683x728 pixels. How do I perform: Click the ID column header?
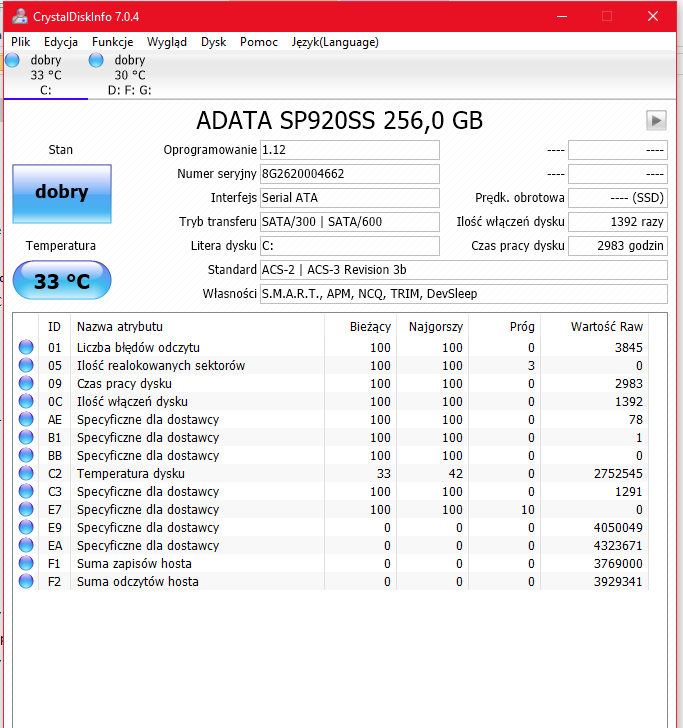(54, 327)
